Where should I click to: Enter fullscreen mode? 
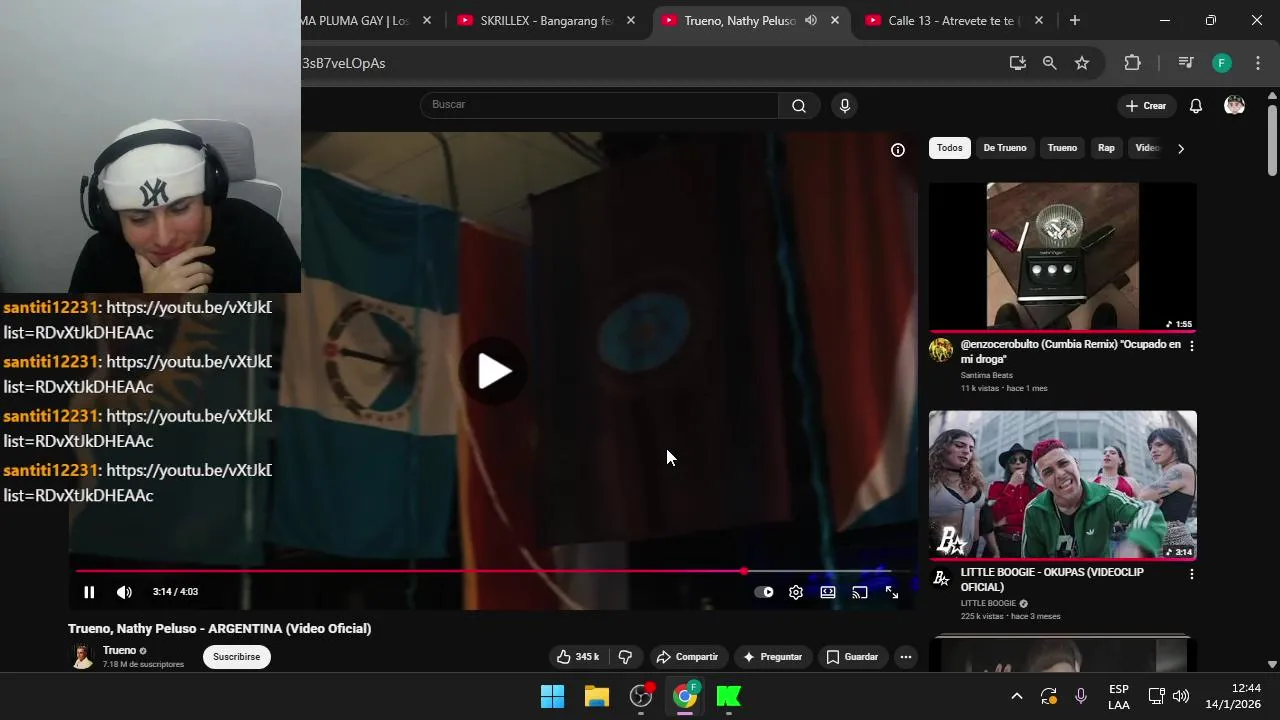click(892, 592)
